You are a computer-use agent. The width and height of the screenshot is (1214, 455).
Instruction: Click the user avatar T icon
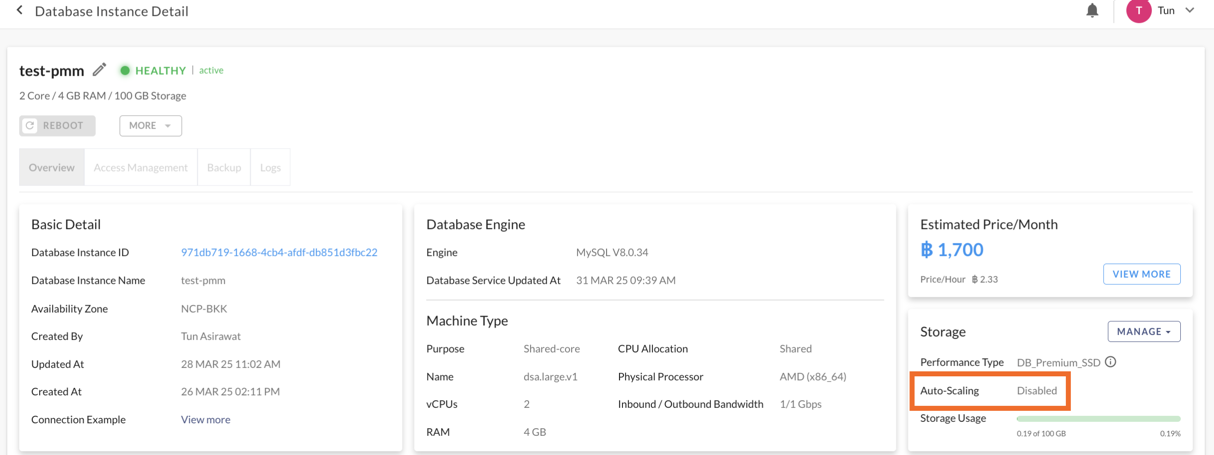click(x=1138, y=11)
